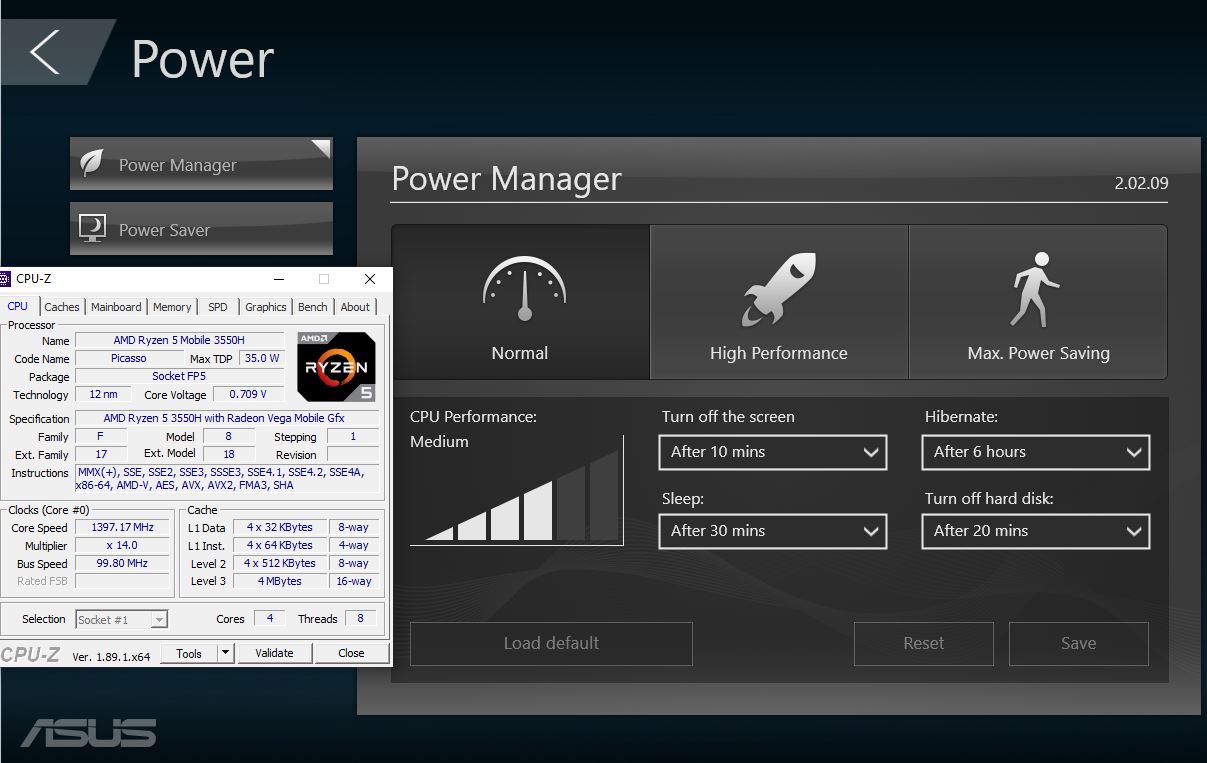Switch to the Memory tab in CPU-Z
1207x763 pixels.
tap(172, 307)
